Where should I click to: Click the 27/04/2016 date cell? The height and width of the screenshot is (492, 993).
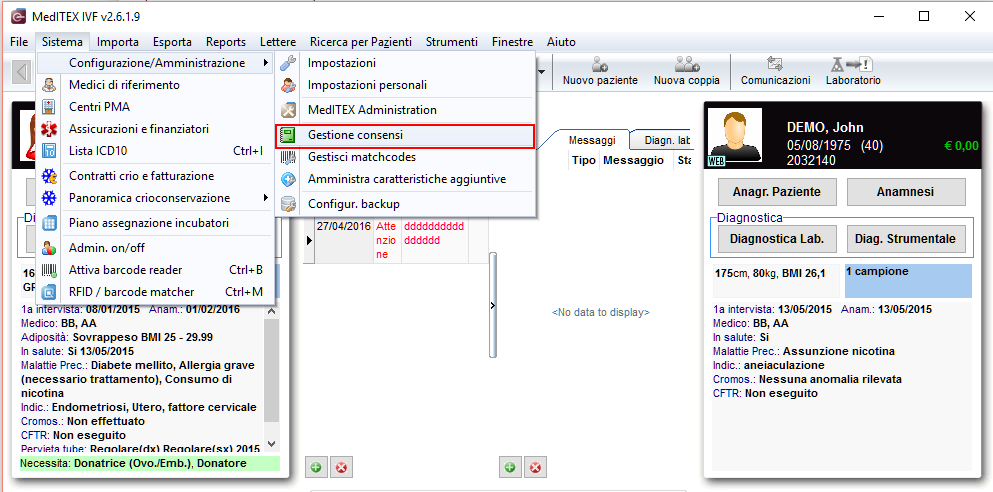click(x=345, y=240)
